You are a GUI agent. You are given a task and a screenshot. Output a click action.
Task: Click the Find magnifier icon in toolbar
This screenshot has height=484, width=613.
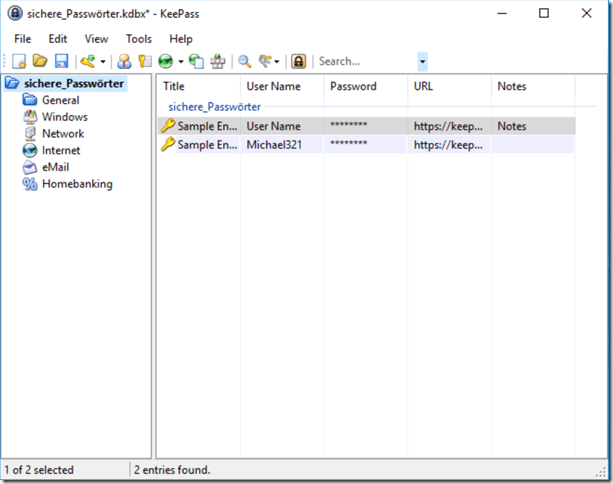[244, 61]
